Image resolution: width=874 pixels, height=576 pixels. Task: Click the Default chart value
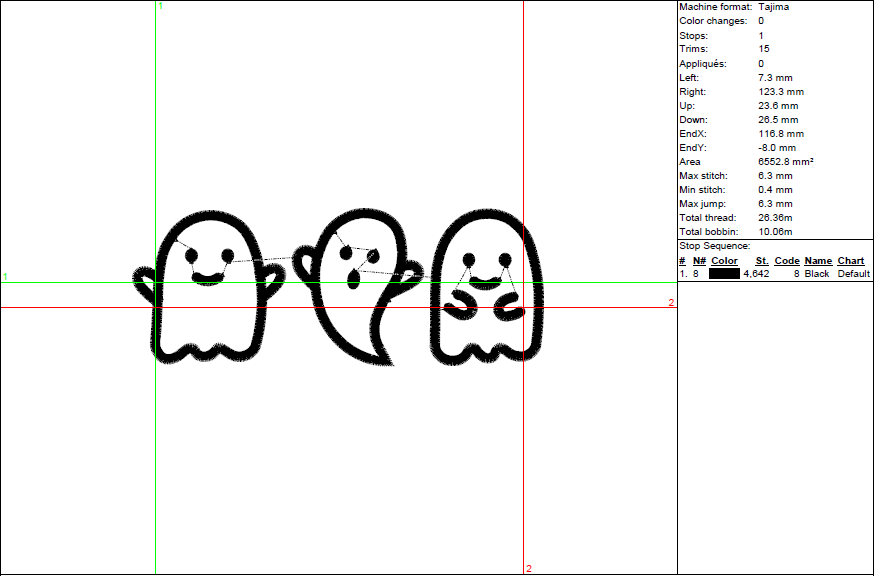click(854, 274)
